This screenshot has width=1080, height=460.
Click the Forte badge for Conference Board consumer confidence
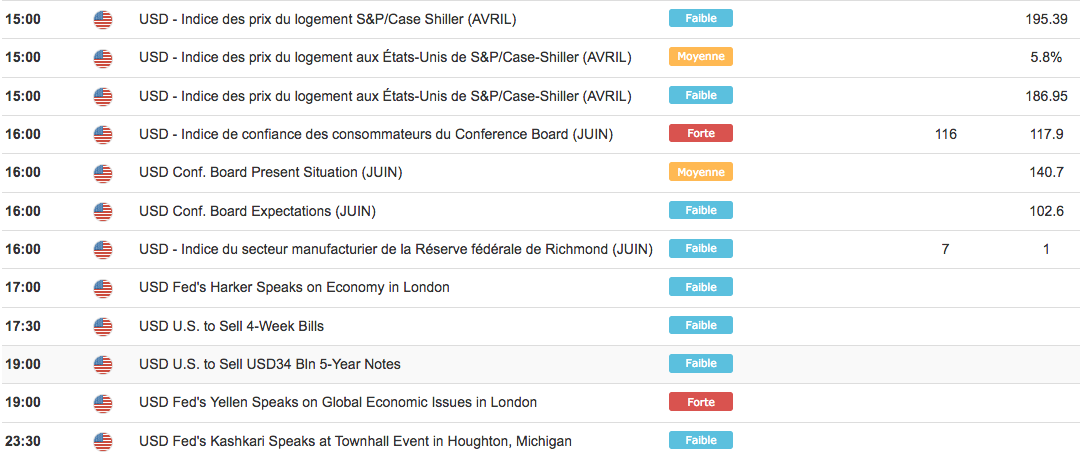[x=701, y=133]
